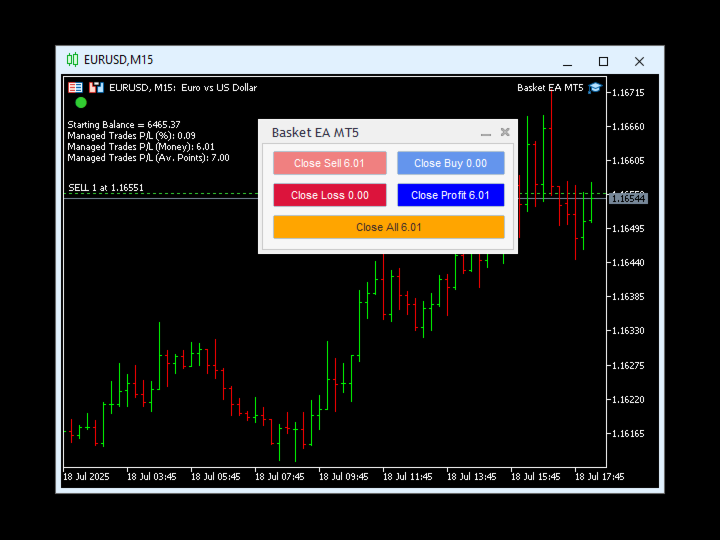
Task: Click the Close Buy 0.00 button
Action: coord(450,163)
